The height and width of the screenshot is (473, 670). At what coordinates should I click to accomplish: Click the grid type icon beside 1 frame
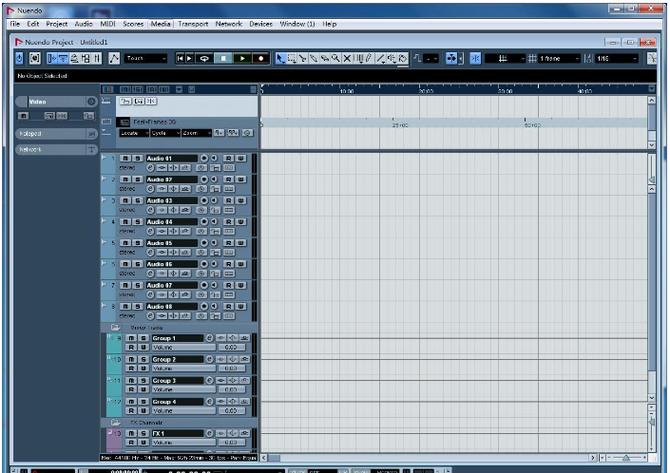pos(532,58)
